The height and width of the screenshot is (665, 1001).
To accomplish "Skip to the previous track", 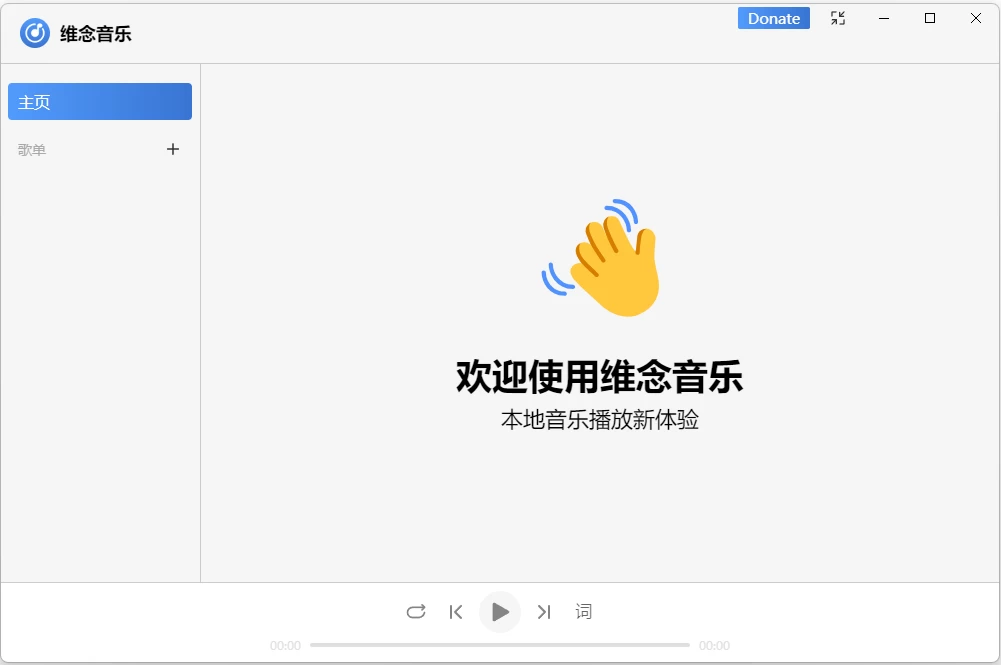I will pos(456,612).
